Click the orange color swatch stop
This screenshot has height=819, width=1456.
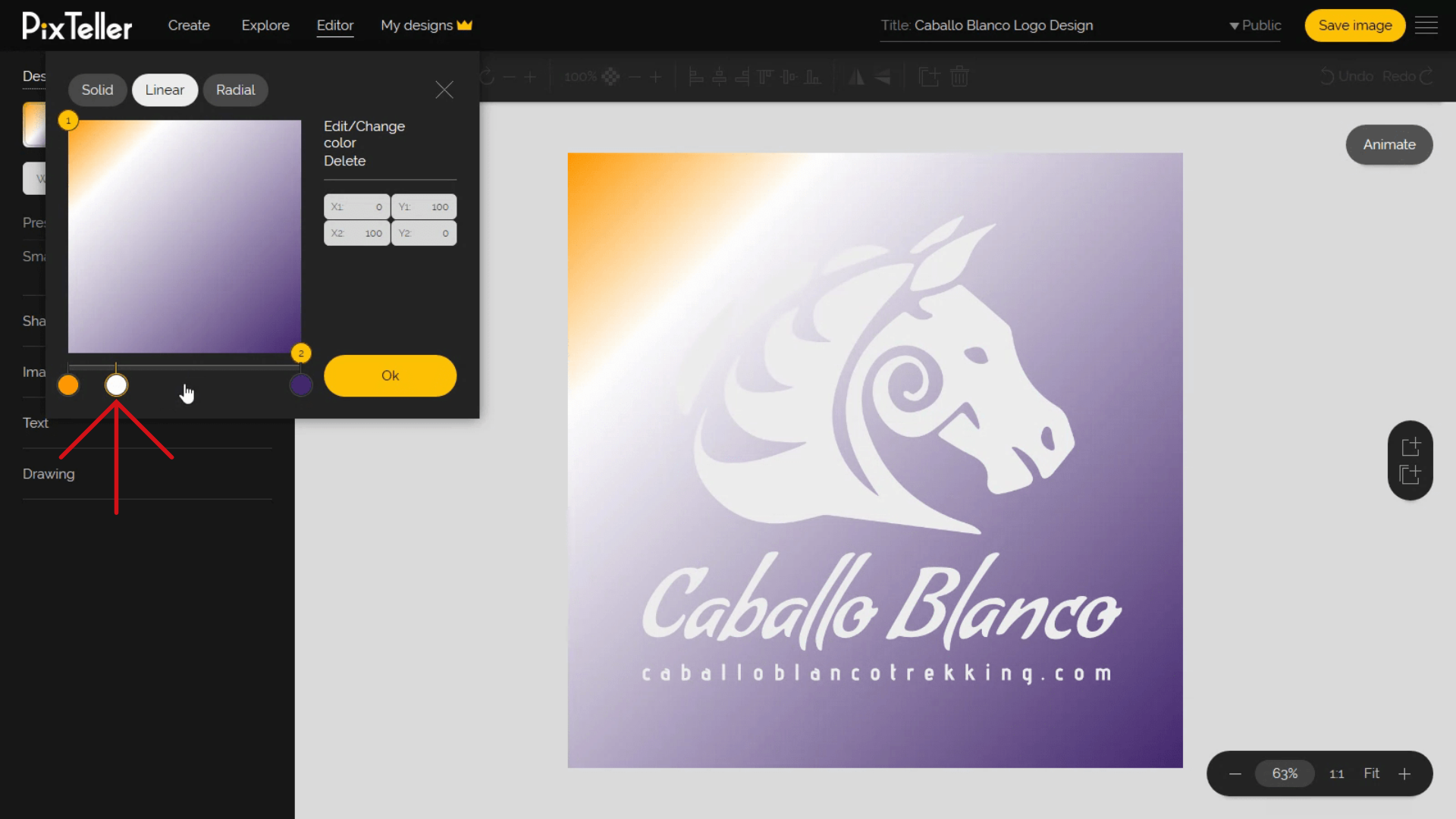click(67, 385)
